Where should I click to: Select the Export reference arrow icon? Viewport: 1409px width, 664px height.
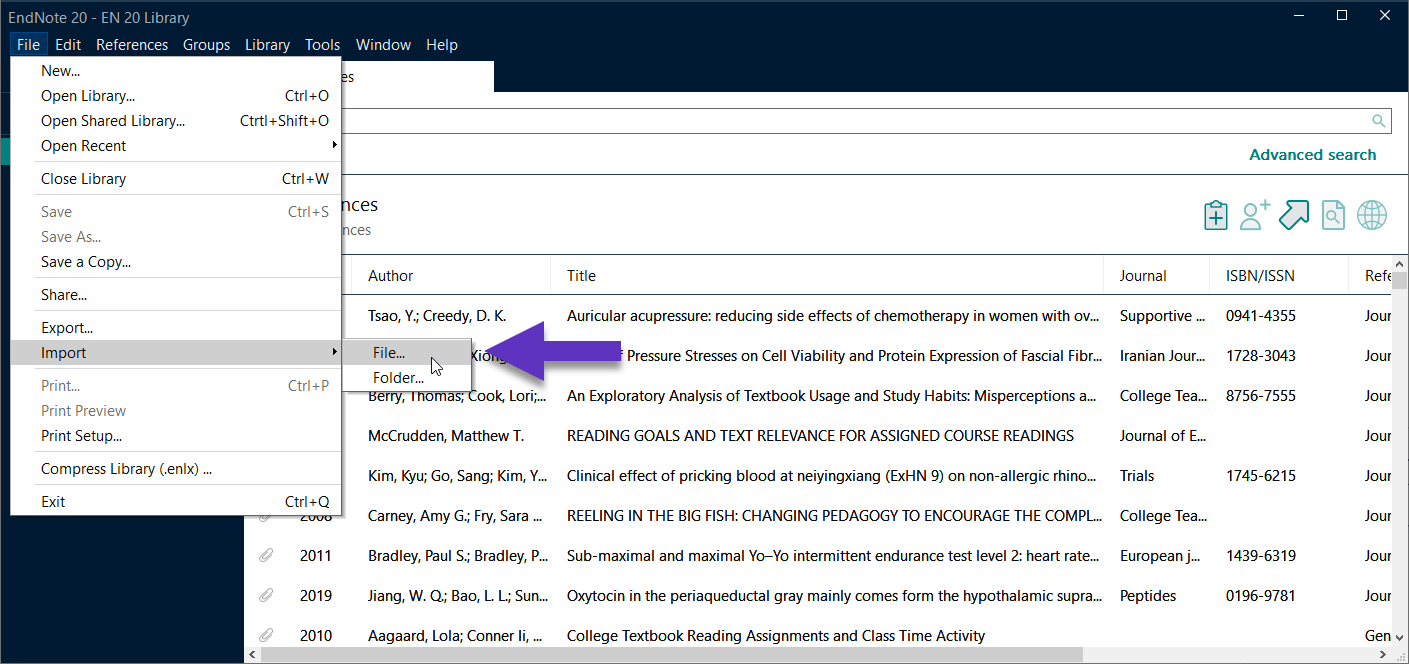click(x=1294, y=214)
